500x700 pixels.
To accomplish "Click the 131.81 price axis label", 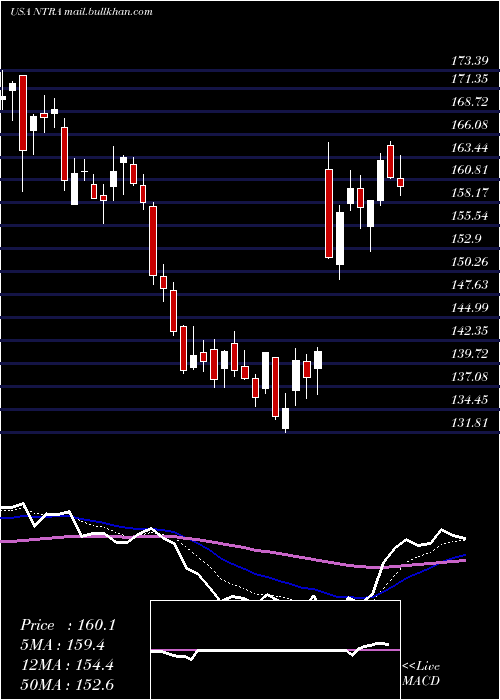I will (470, 421).
